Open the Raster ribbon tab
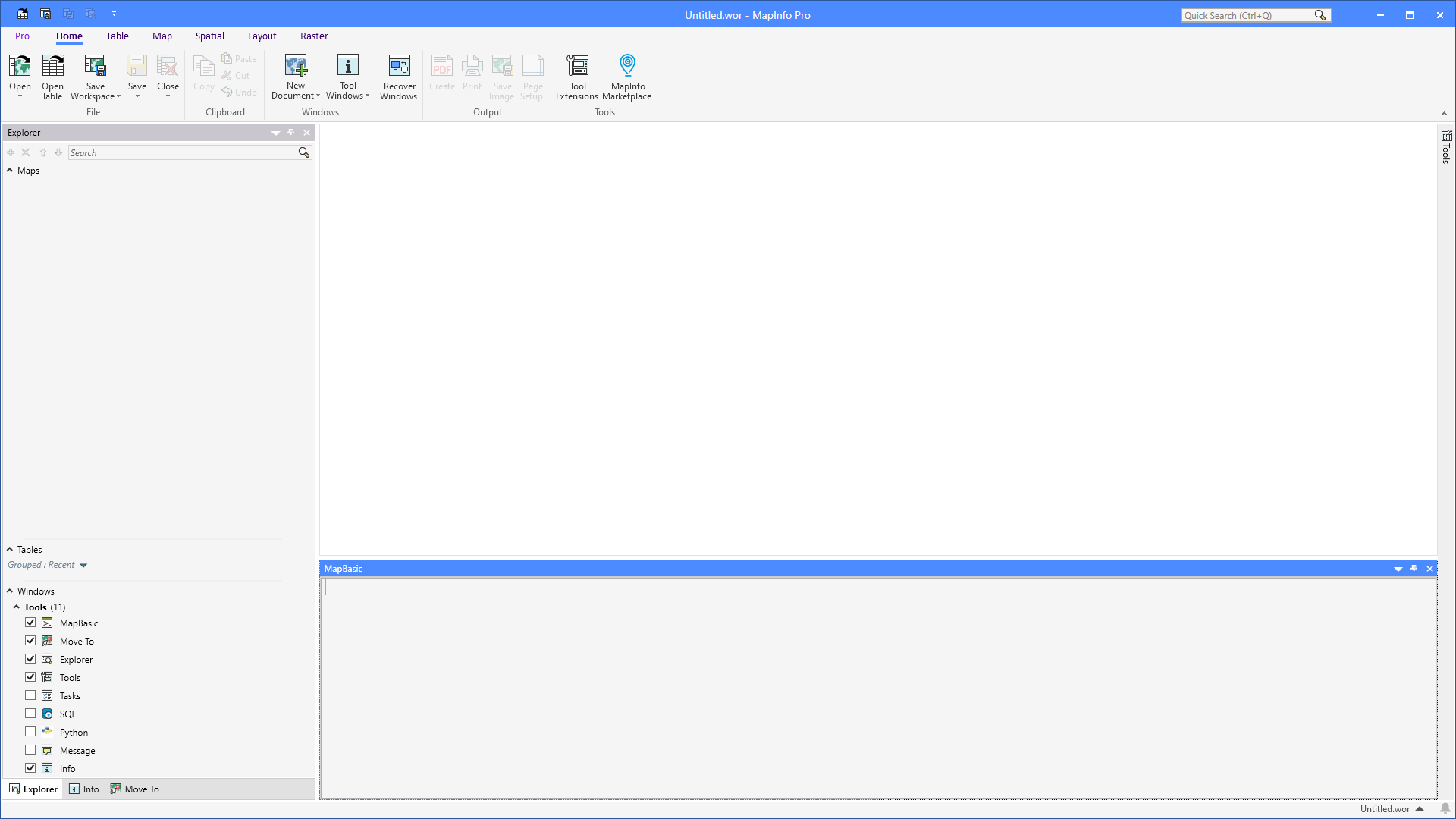 pos(314,36)
